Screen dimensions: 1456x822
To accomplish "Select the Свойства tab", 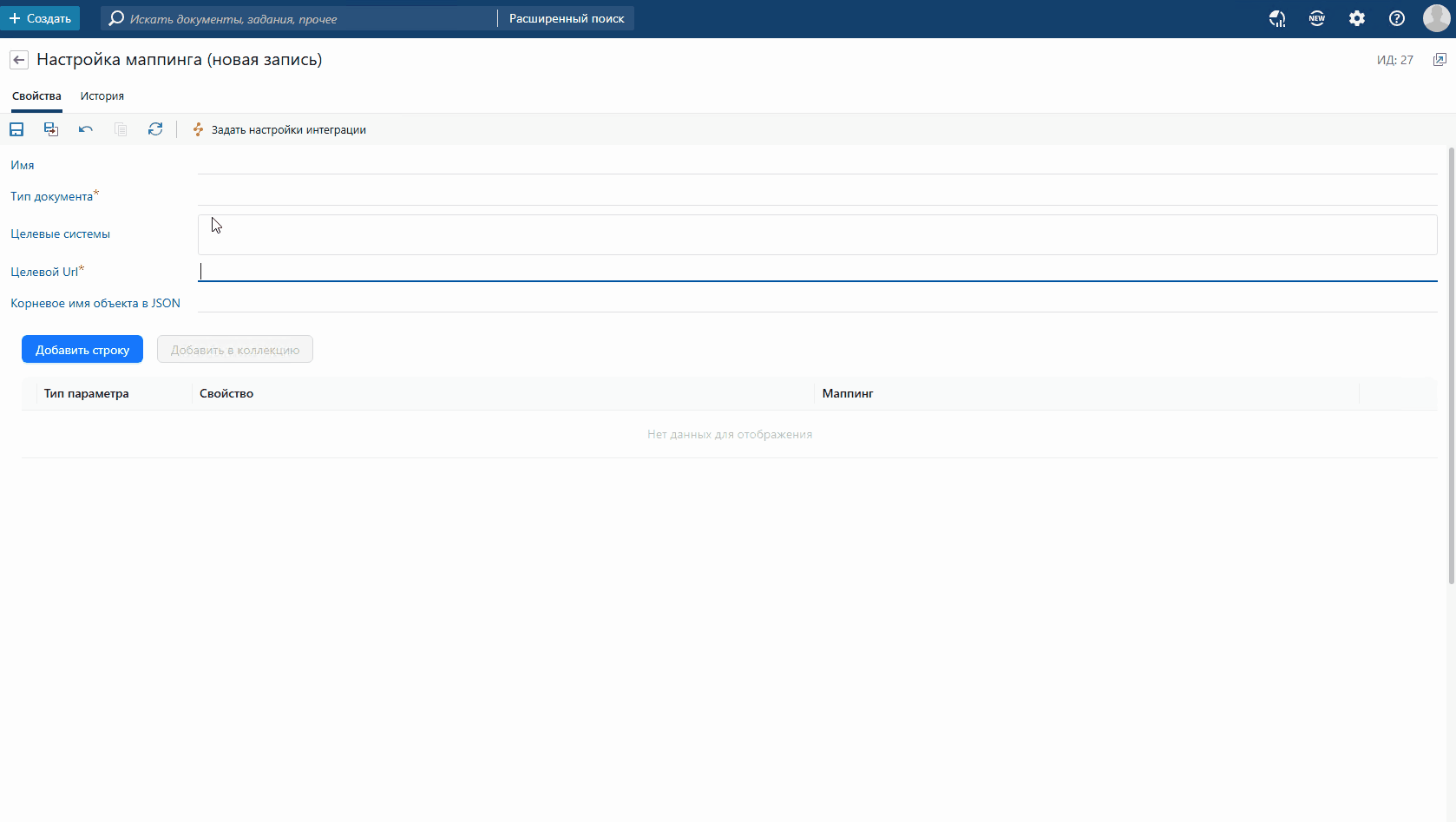I will click(36, 96).
